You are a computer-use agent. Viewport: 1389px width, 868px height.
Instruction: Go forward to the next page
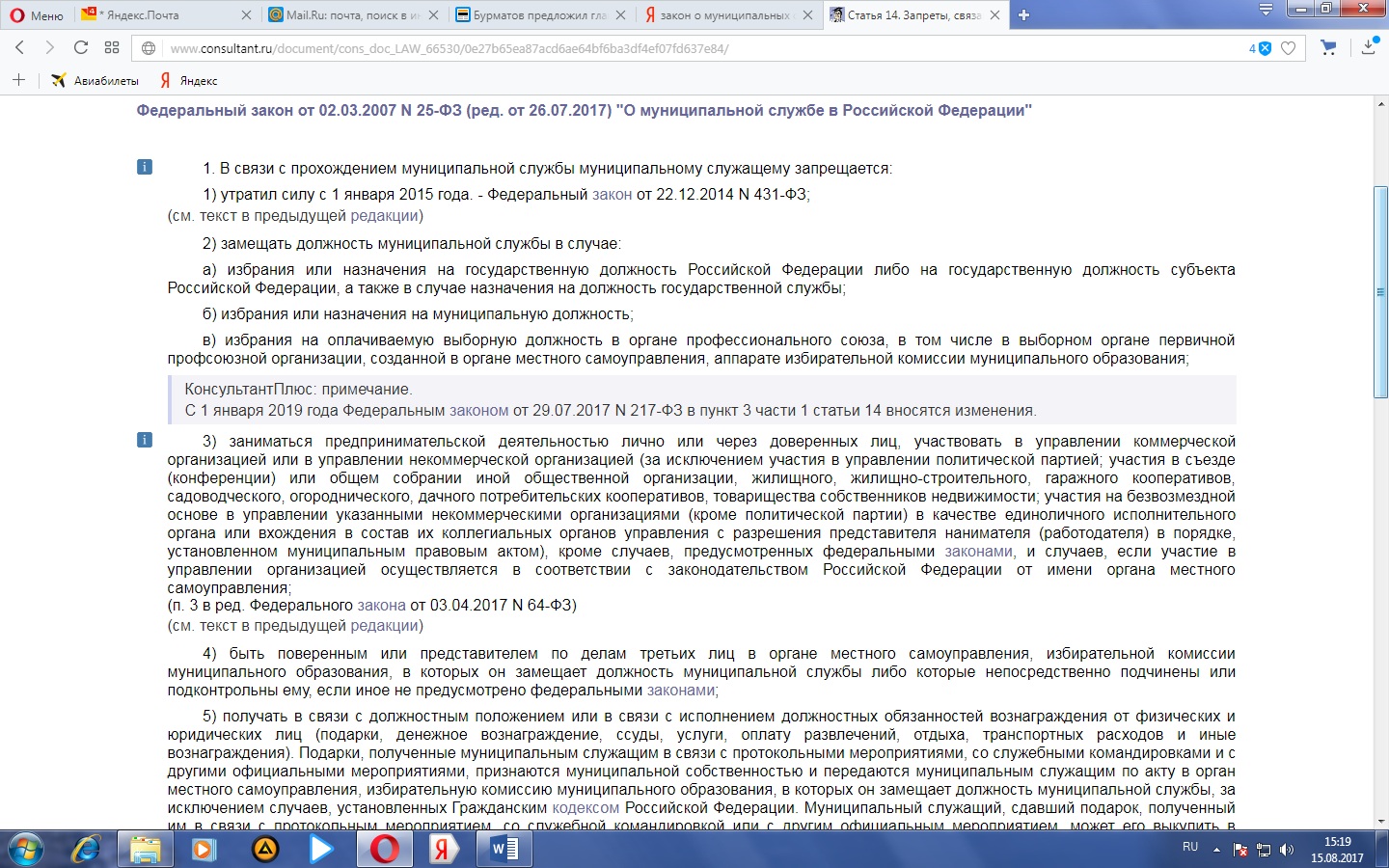pos(49,48)
